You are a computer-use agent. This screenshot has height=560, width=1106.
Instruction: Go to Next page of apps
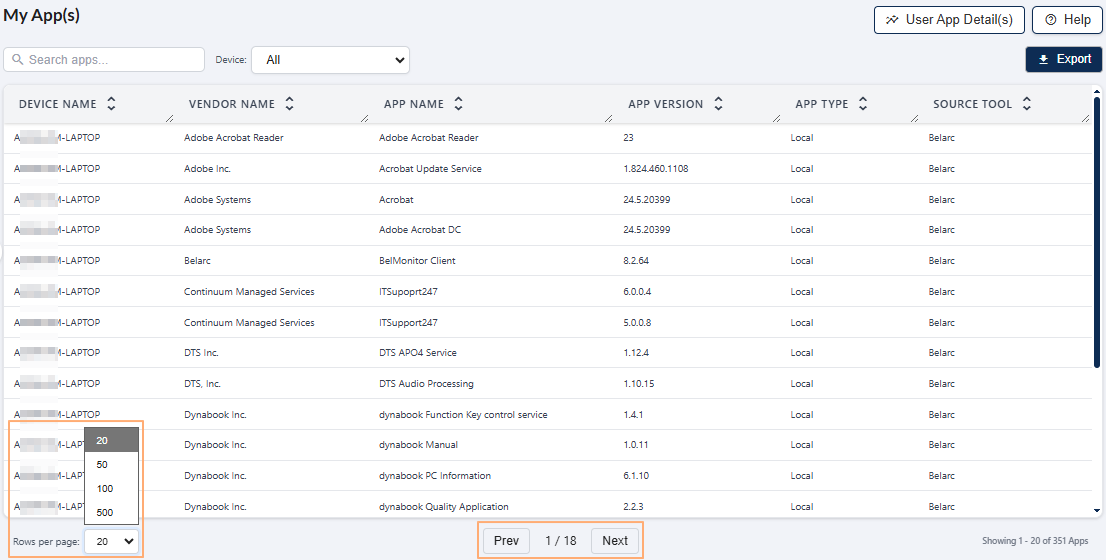click(615, 541)
